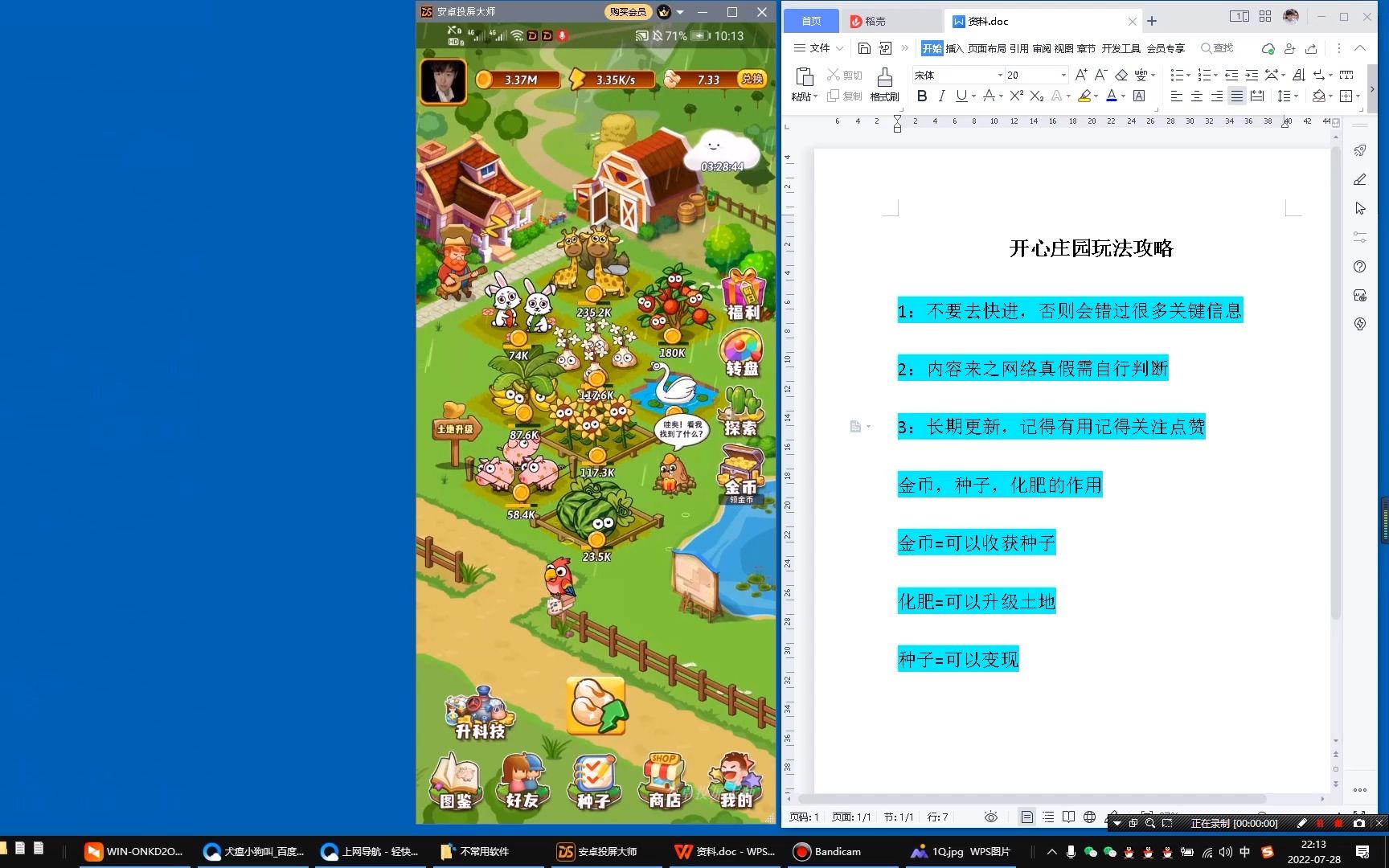Open 图鉴 book at game bottom bar

point(456,781)
